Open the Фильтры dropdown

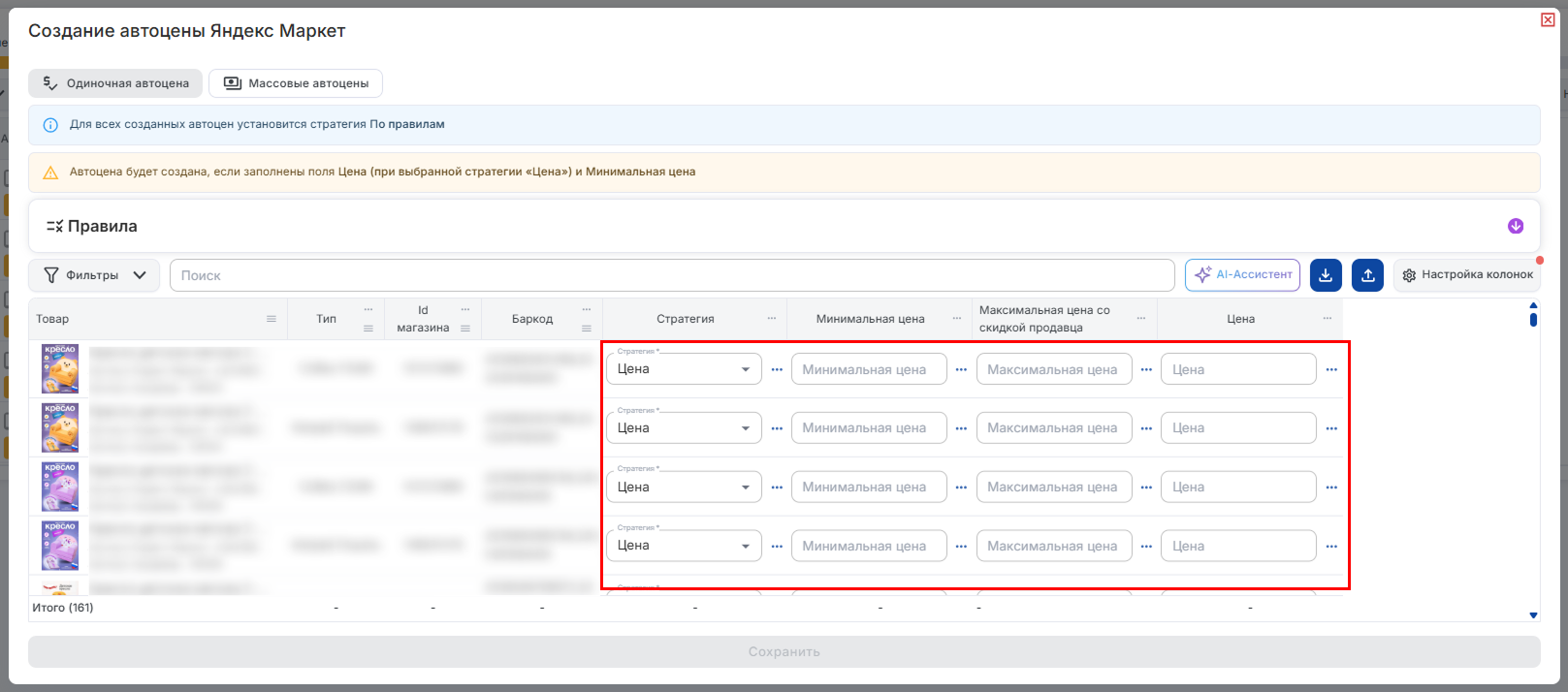click(94, 275)
